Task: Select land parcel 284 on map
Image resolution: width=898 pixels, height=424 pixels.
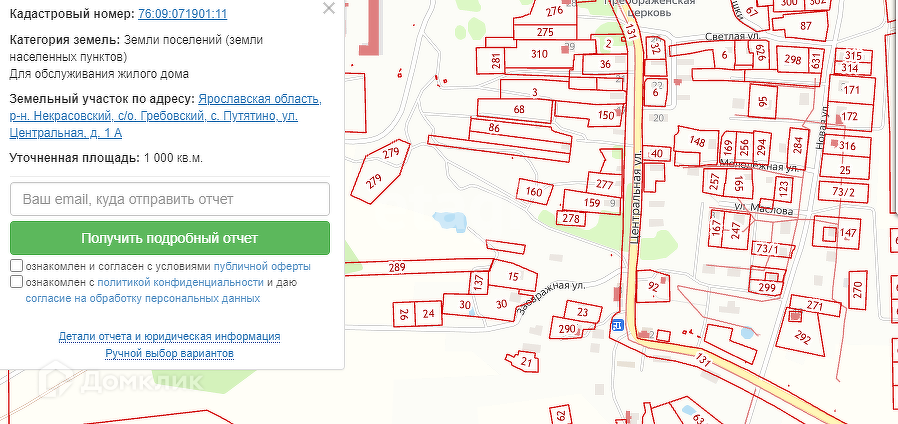Action: (x=798, y=147)
